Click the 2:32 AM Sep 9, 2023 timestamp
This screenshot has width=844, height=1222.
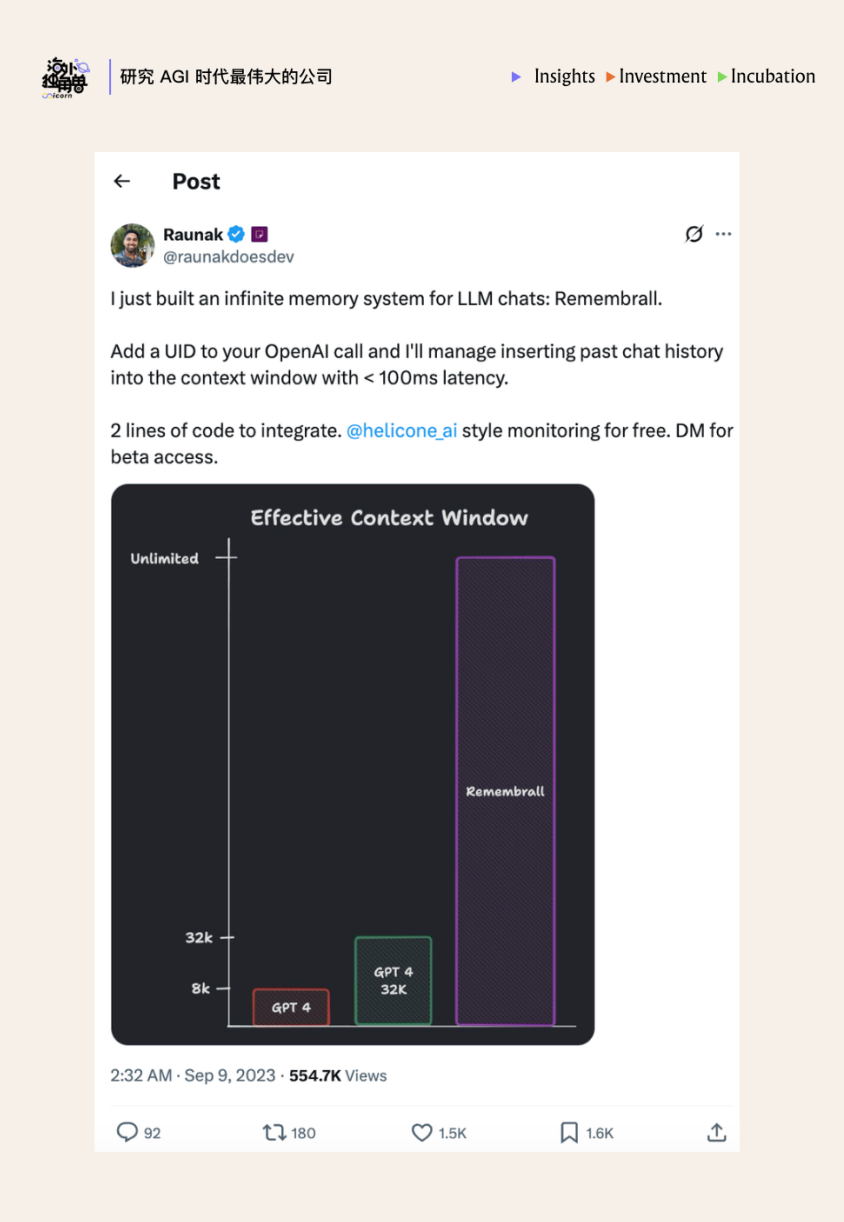192,1076
